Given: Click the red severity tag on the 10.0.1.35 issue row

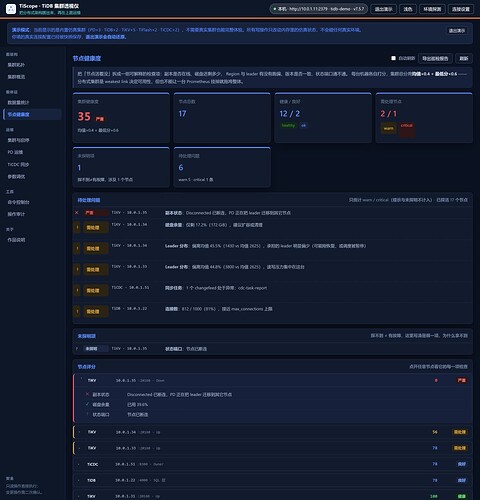Looking at the screenshot, I should [x=96, y=213].
